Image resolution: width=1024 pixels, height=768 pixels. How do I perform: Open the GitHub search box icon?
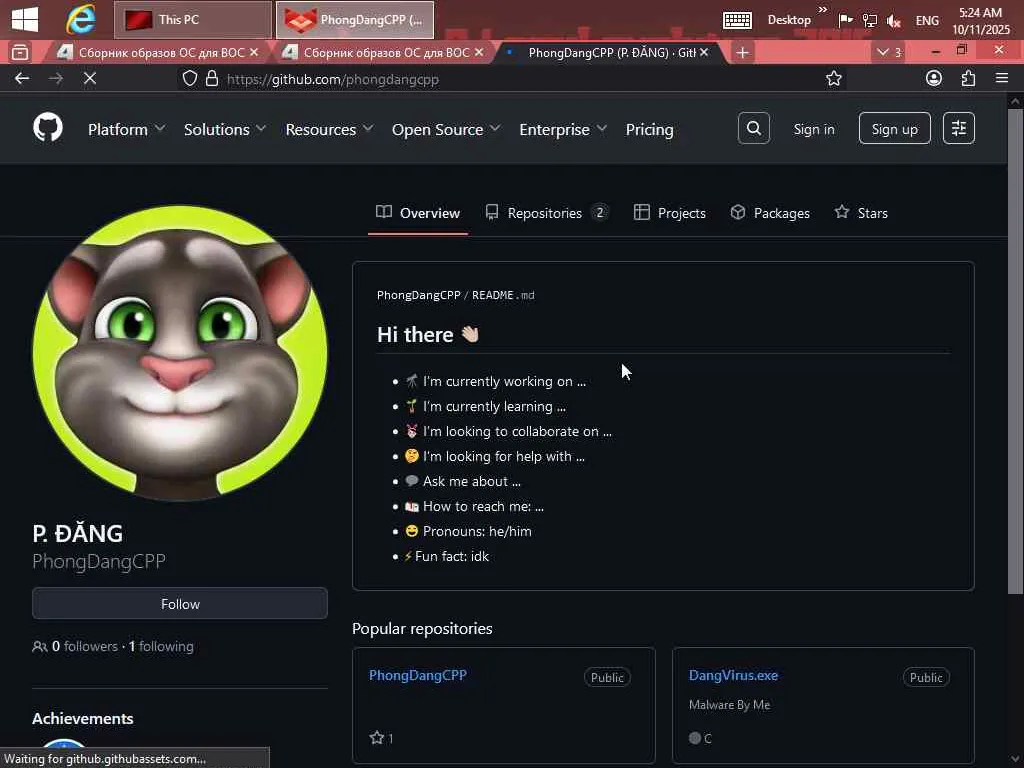754,128
